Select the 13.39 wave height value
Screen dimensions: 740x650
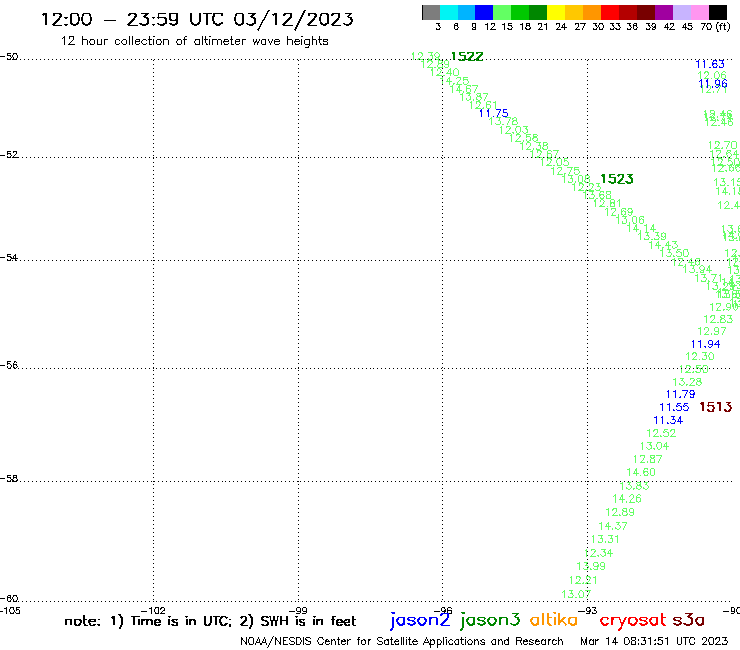click(x=652, y=236)
